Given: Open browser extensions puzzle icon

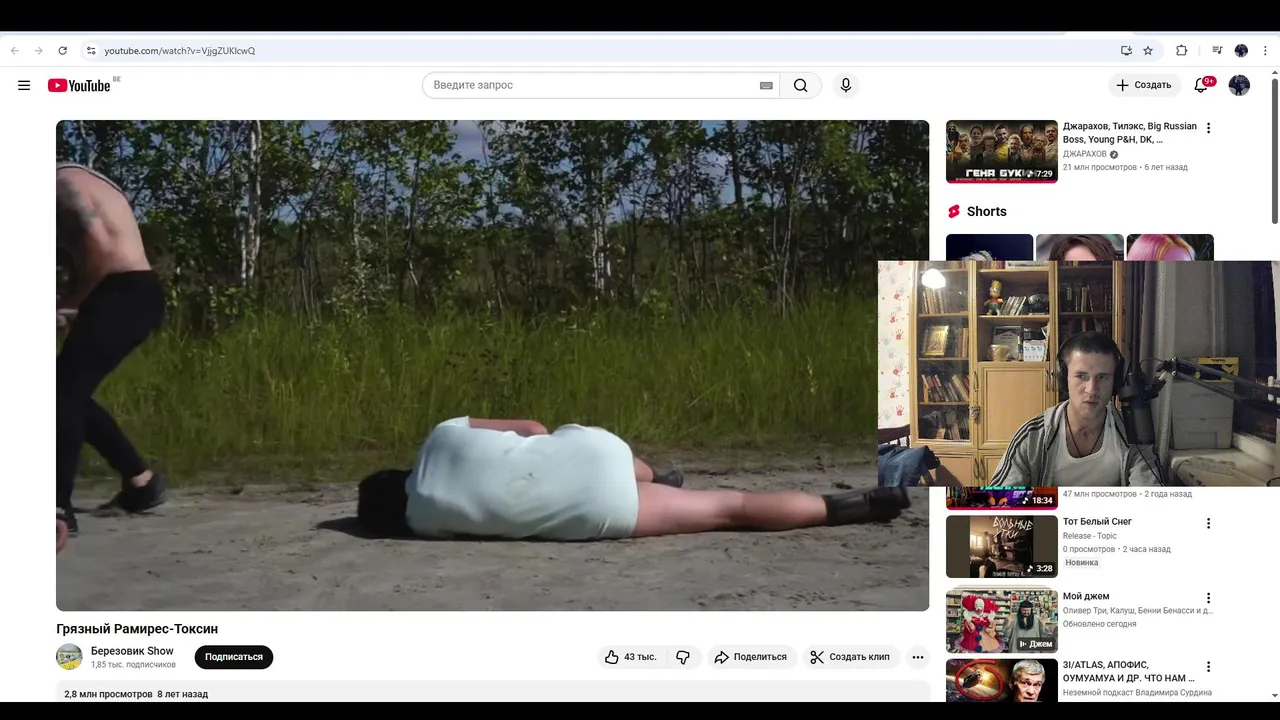Looking at the screenshot, I should coord(1182,51).
